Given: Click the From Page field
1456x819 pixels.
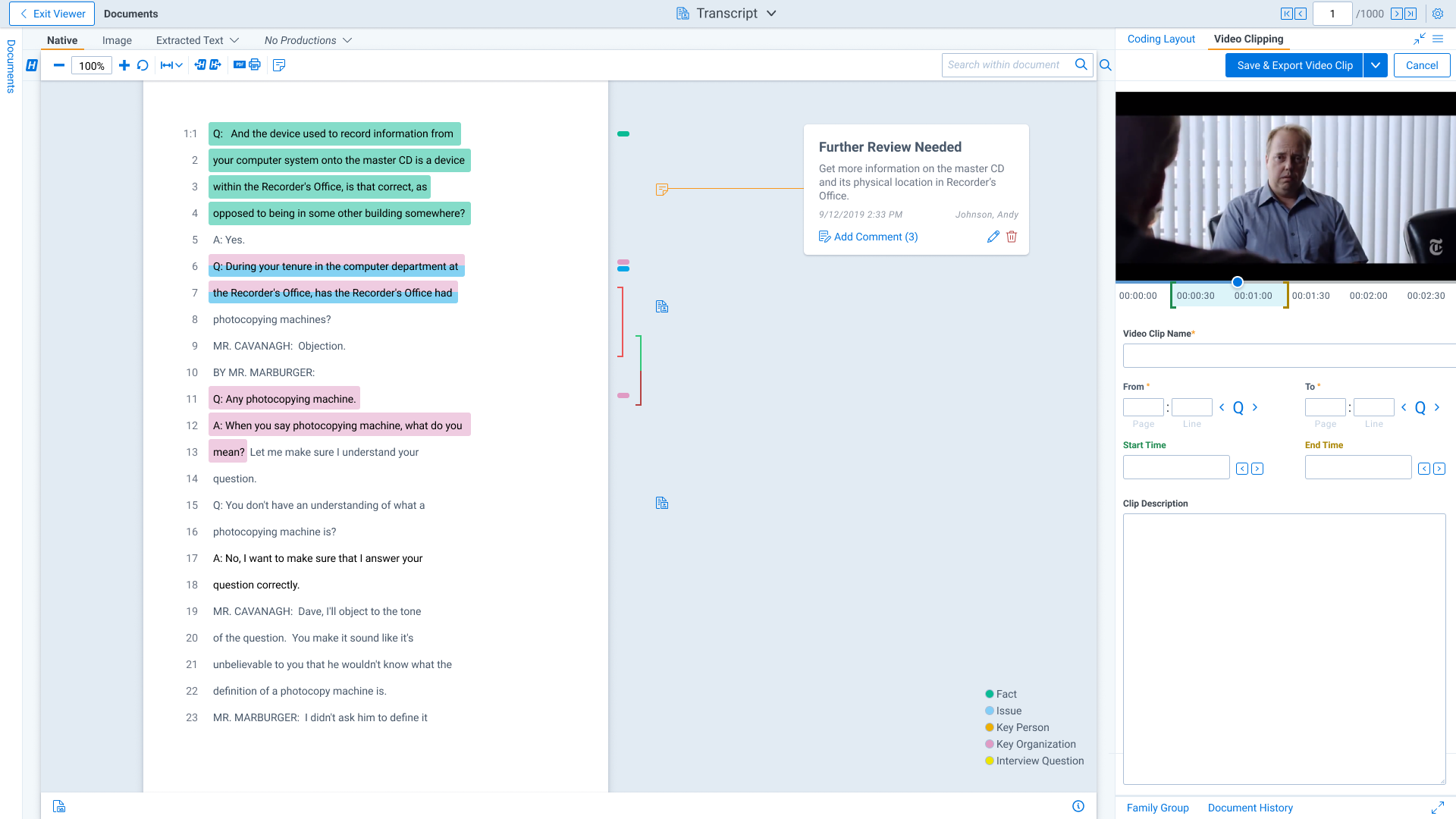Looking at the screenshot, I should tap(1143, 407).
